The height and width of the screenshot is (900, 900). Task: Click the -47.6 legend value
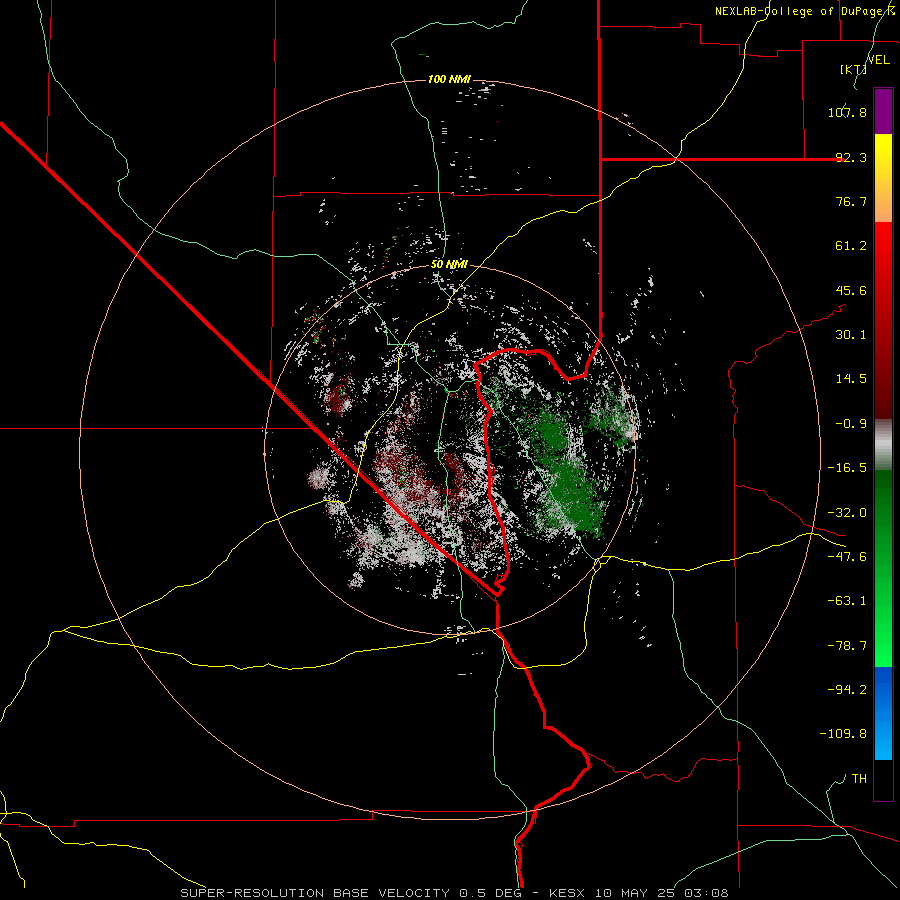[847, 557]
